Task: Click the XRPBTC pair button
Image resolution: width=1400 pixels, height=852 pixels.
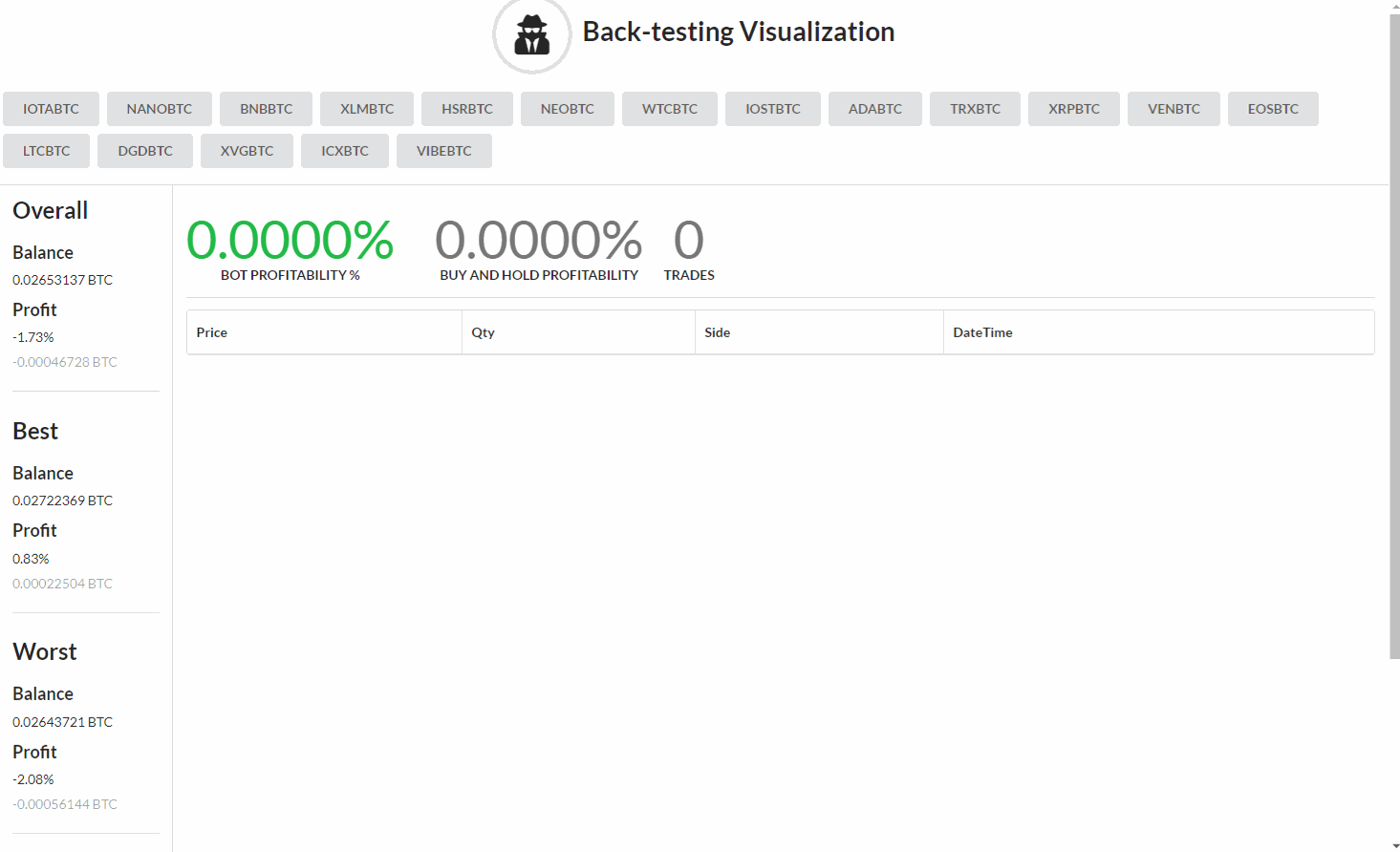Action: (x=1073, y=108)
